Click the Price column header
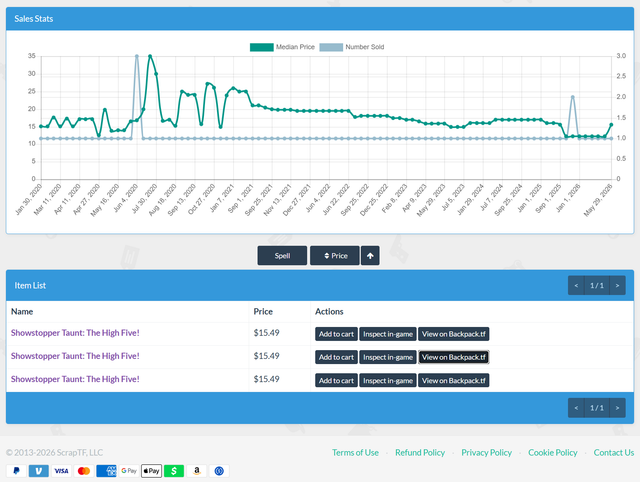This screenshot has height=482, width=640. click(x=263, y=311)
